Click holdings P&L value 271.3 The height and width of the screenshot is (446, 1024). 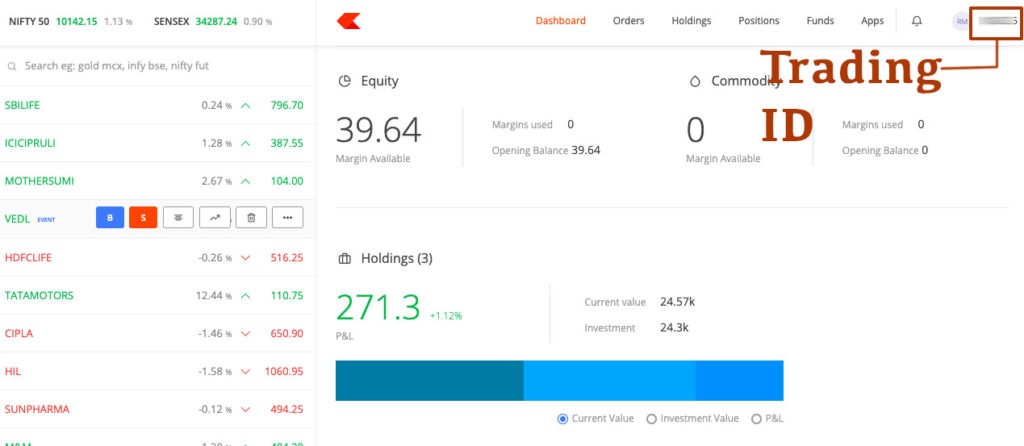click(378, 307)
